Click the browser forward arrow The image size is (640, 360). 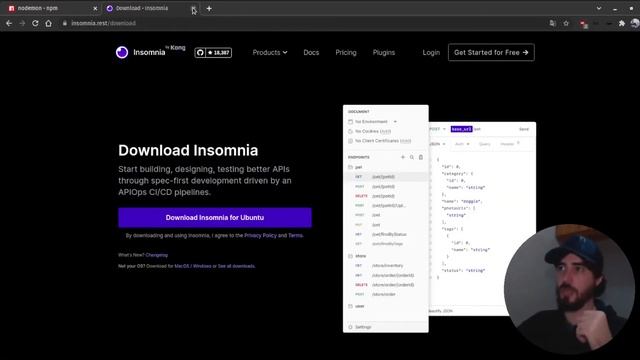(22, 23)
